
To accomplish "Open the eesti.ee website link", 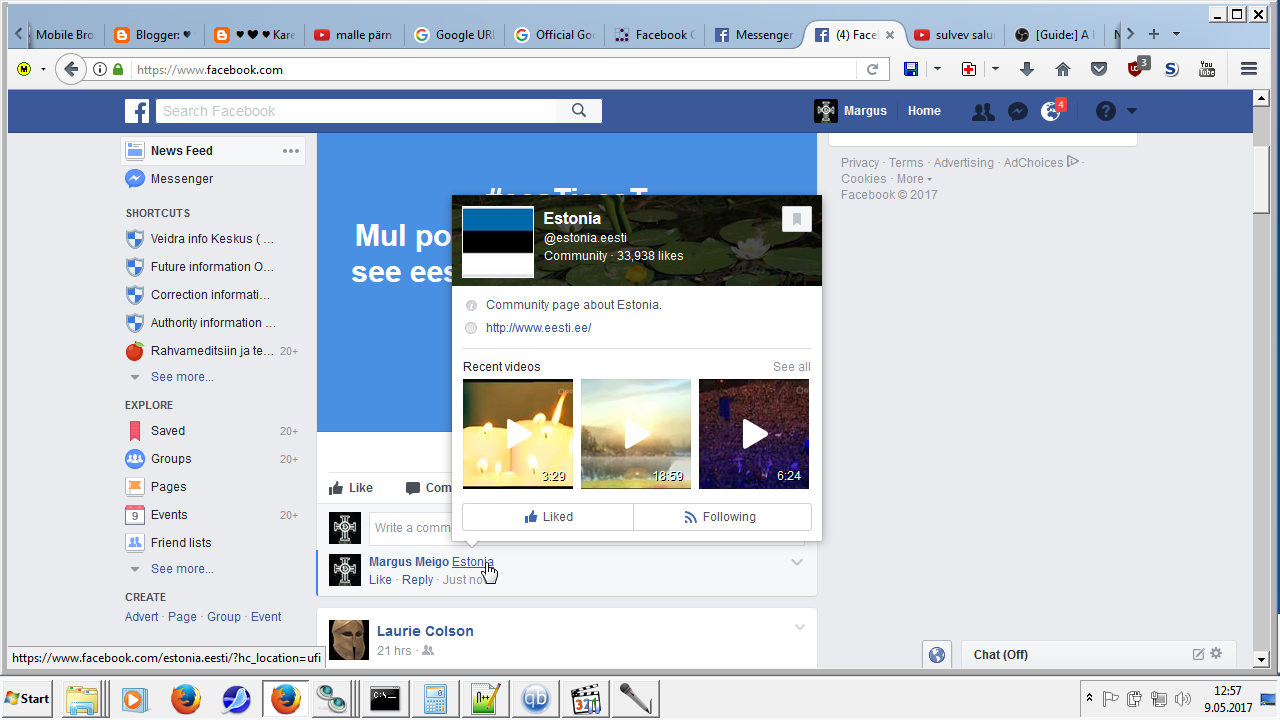I will coord(538,328).
